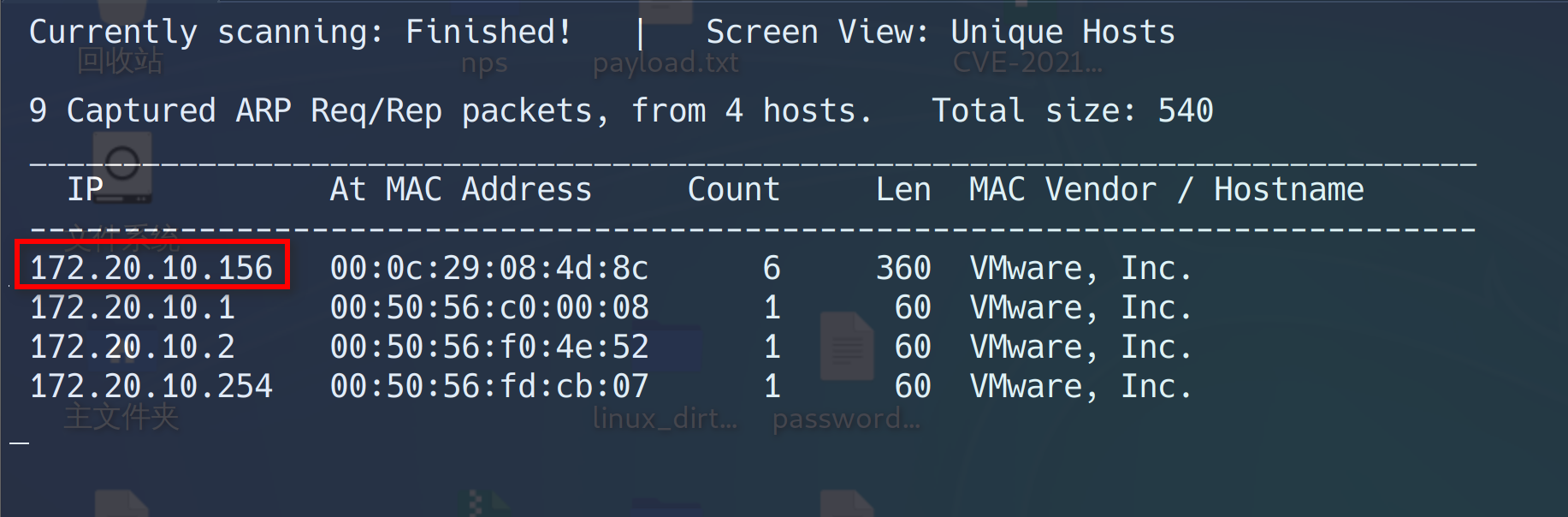This screenshot has height=517, width=1568.
Task: Select the payload.txt desktop file
Action: coord(666,62)
